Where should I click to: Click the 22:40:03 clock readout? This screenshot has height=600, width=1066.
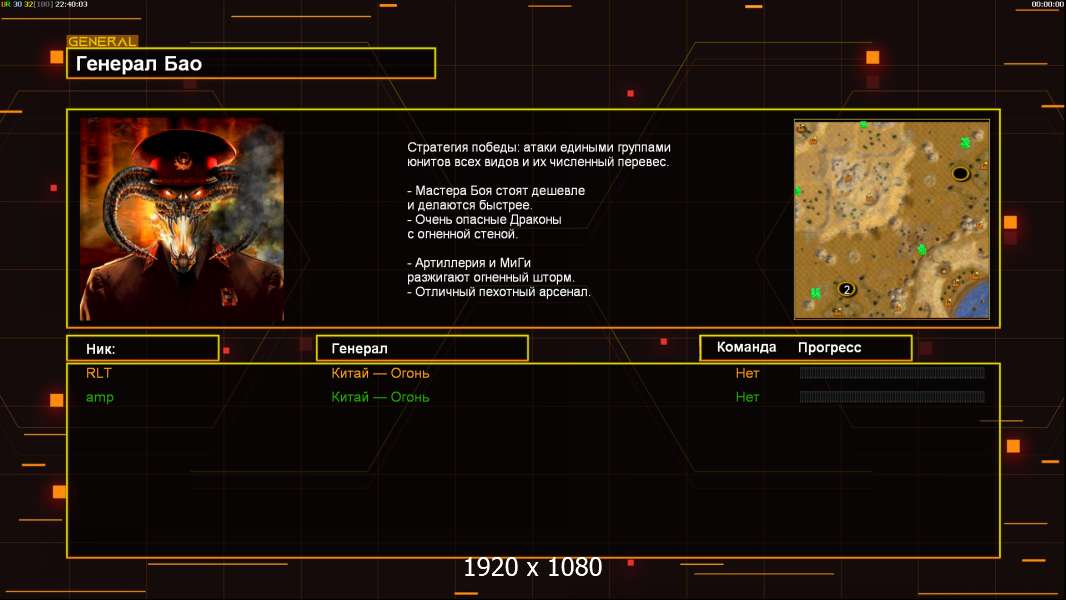point(70,4)
